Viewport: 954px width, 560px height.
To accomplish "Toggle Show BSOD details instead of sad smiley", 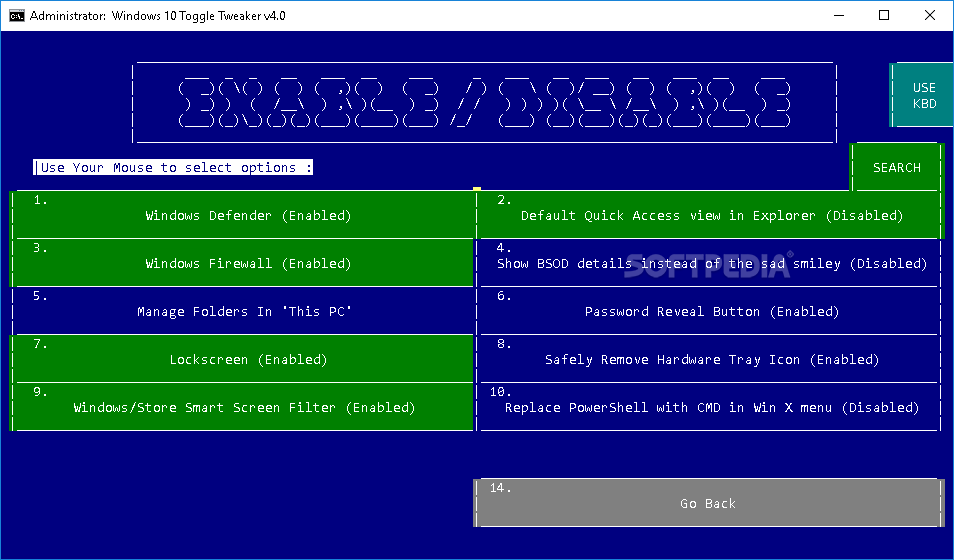I will click(711, 263).
